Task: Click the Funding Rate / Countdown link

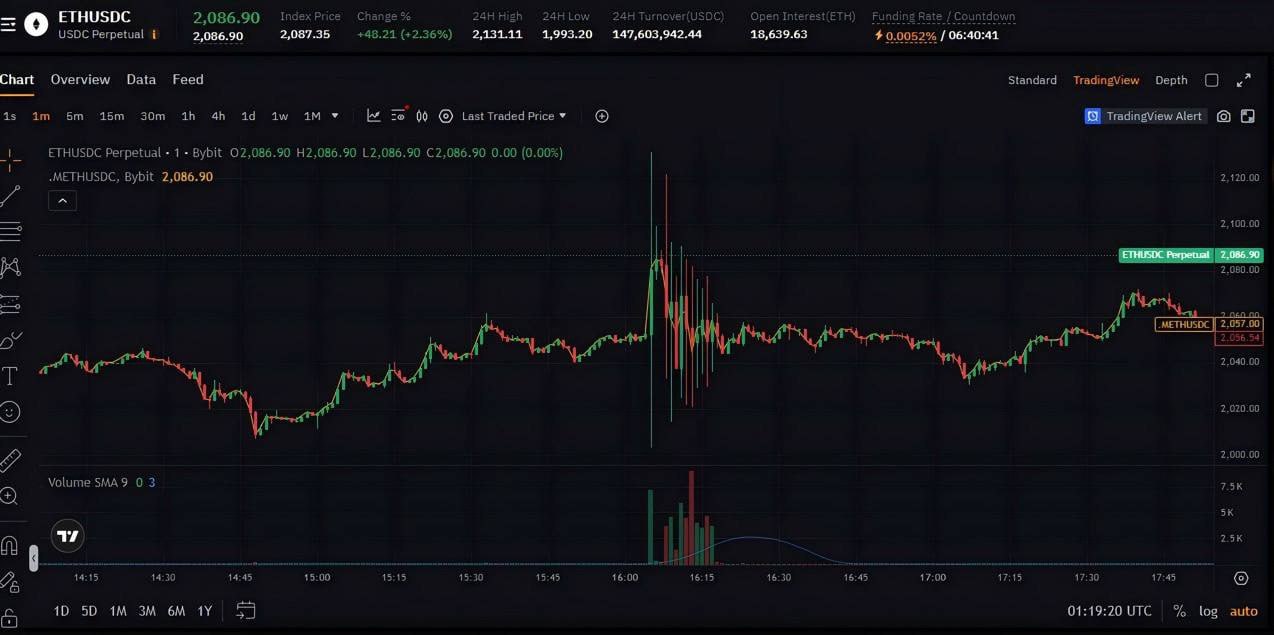Action: pos(943,17)
